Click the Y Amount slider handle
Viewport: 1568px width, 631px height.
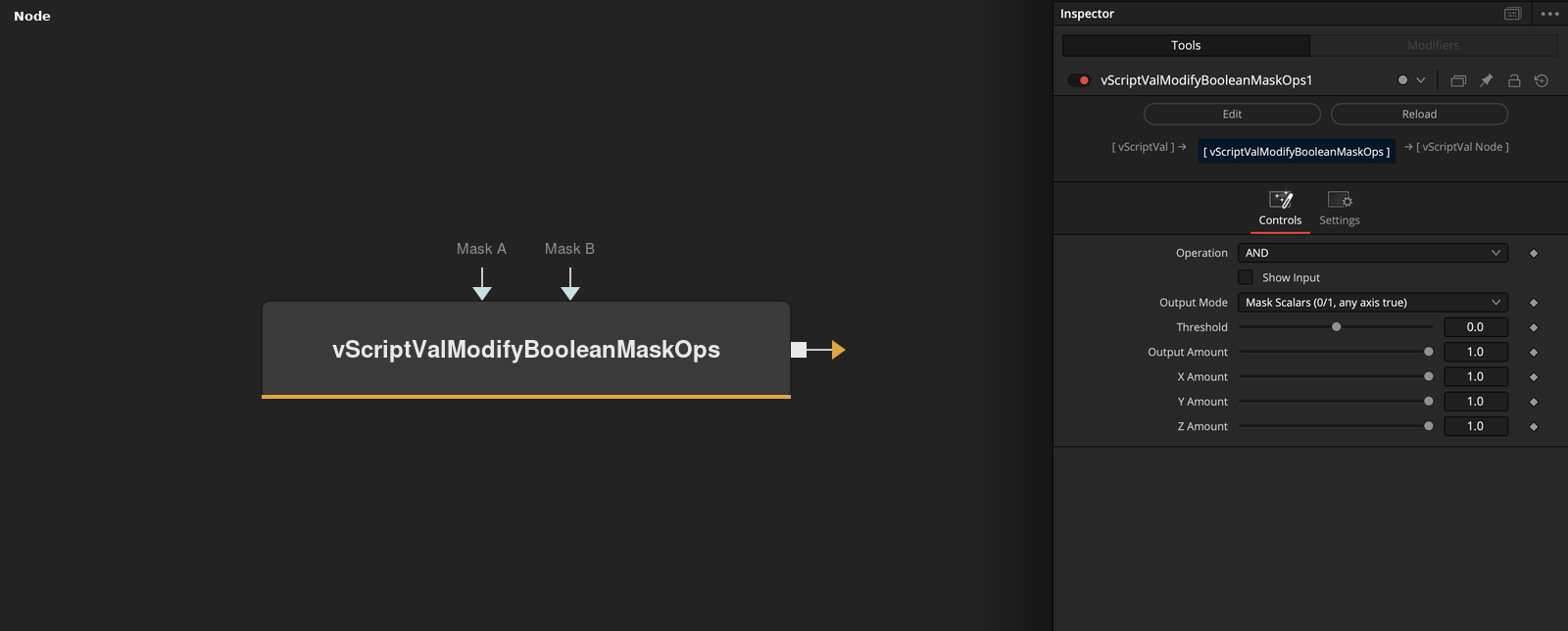pyautogui.click(x=1429, y=402)
